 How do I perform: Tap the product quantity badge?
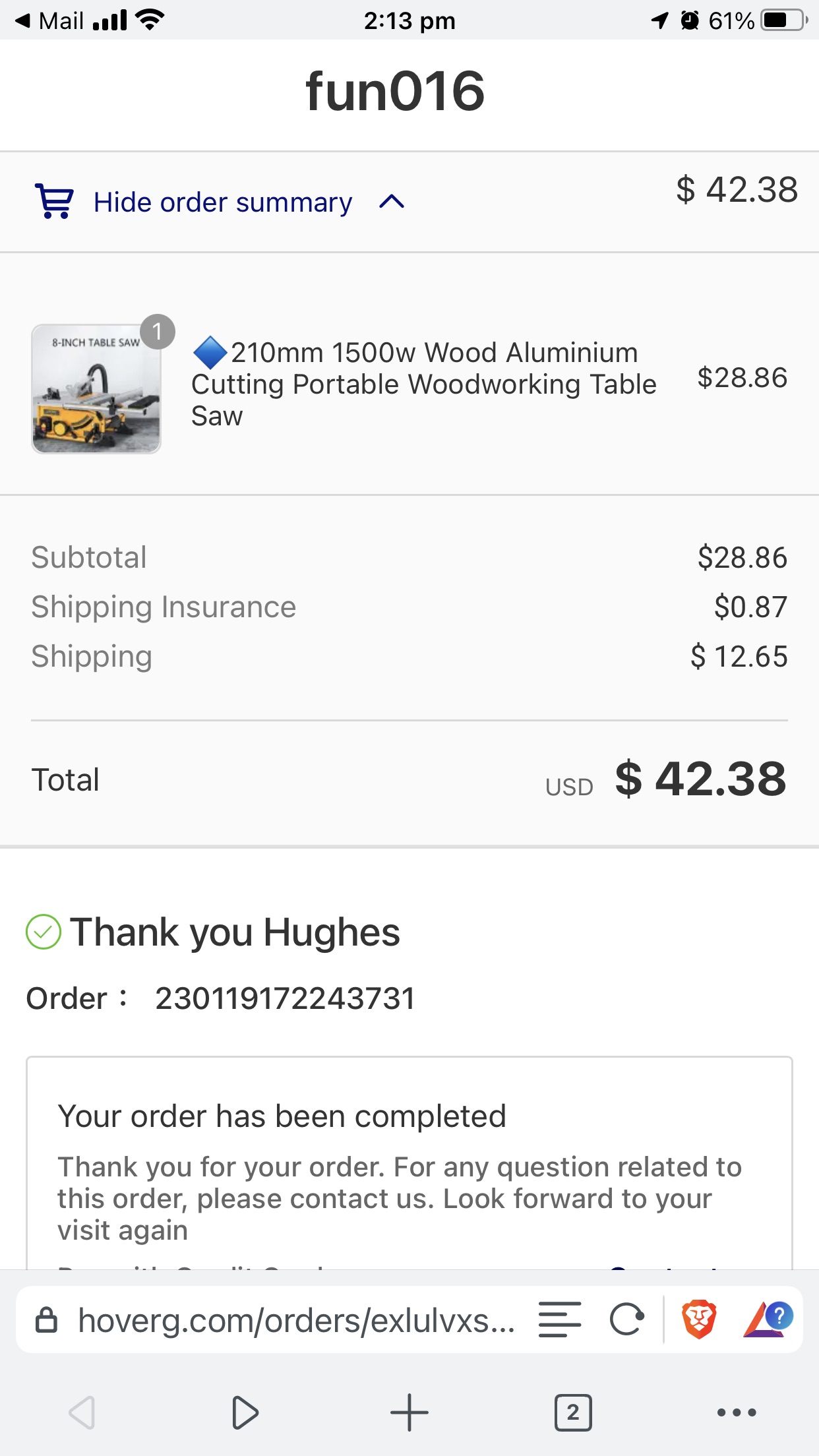158,332
